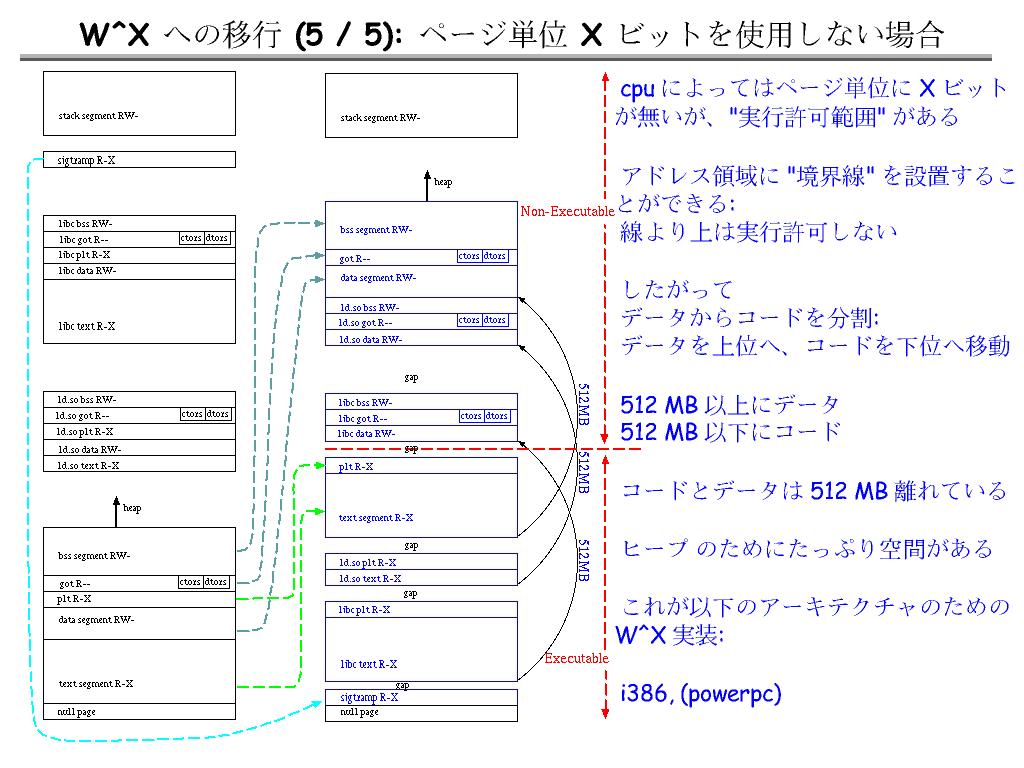Click the red Executable label
Image resolution: width=1024 pixels, height=768 pixels.
(576, 658)
